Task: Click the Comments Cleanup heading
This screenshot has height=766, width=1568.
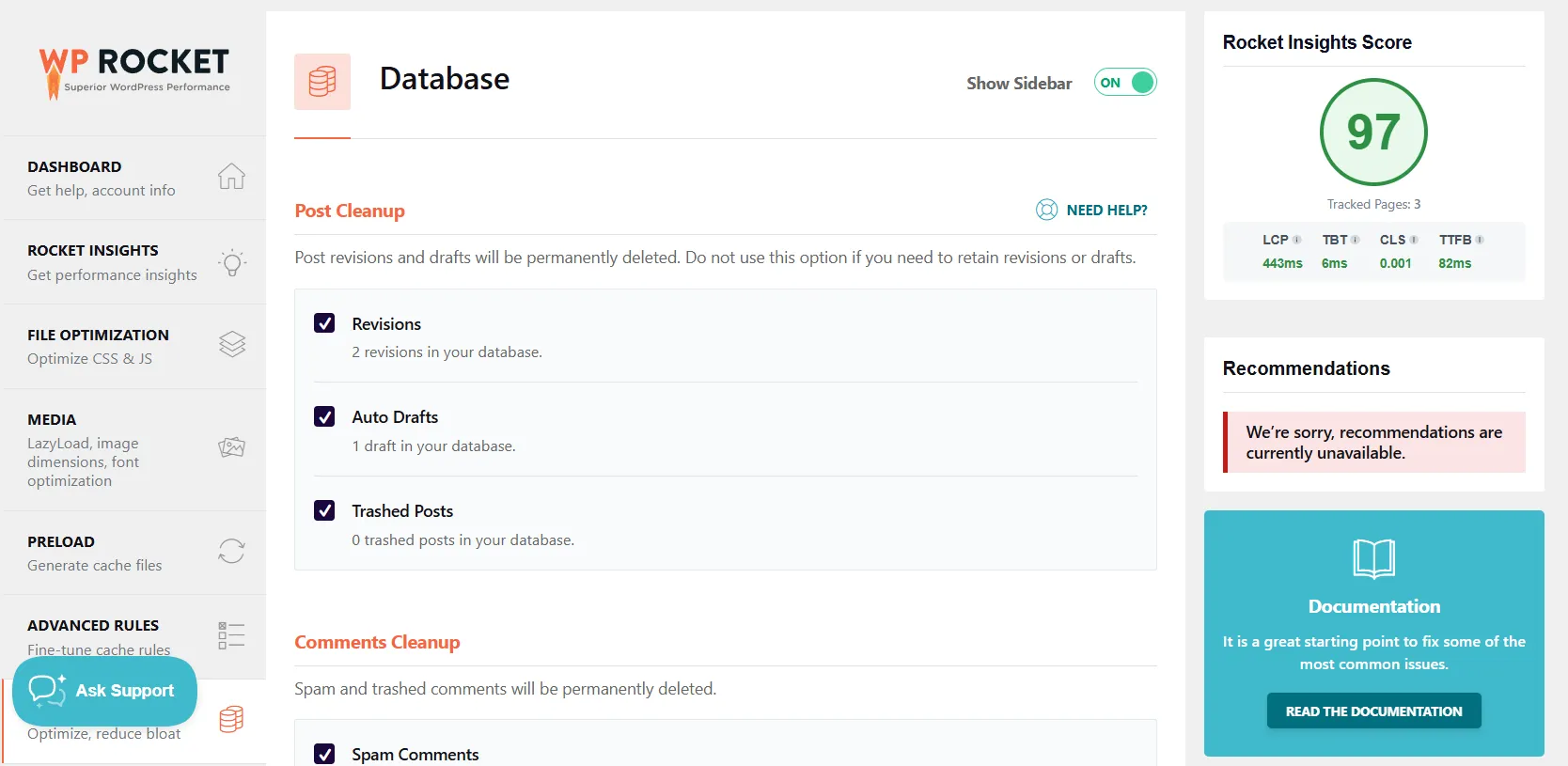Action: pyautogui.click(x=377, y=642)
